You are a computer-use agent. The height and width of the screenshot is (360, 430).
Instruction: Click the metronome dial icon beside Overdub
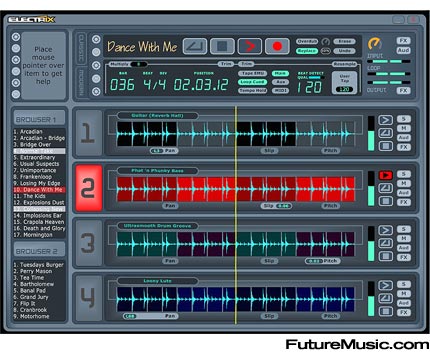click(x=325, y=42)
